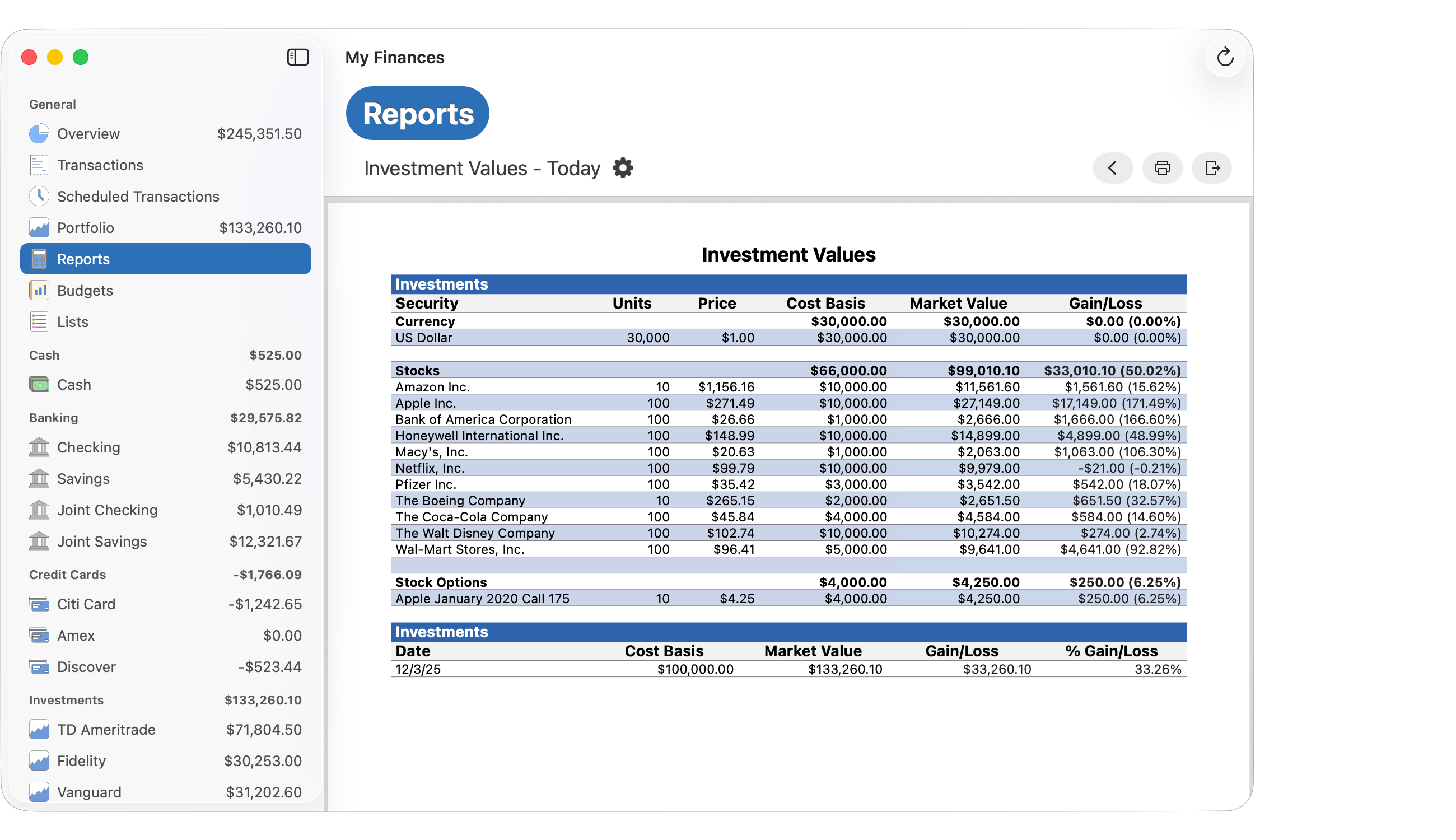1456x840 pixels.
Task: Open the Transactions list icon
Action: 38,165
